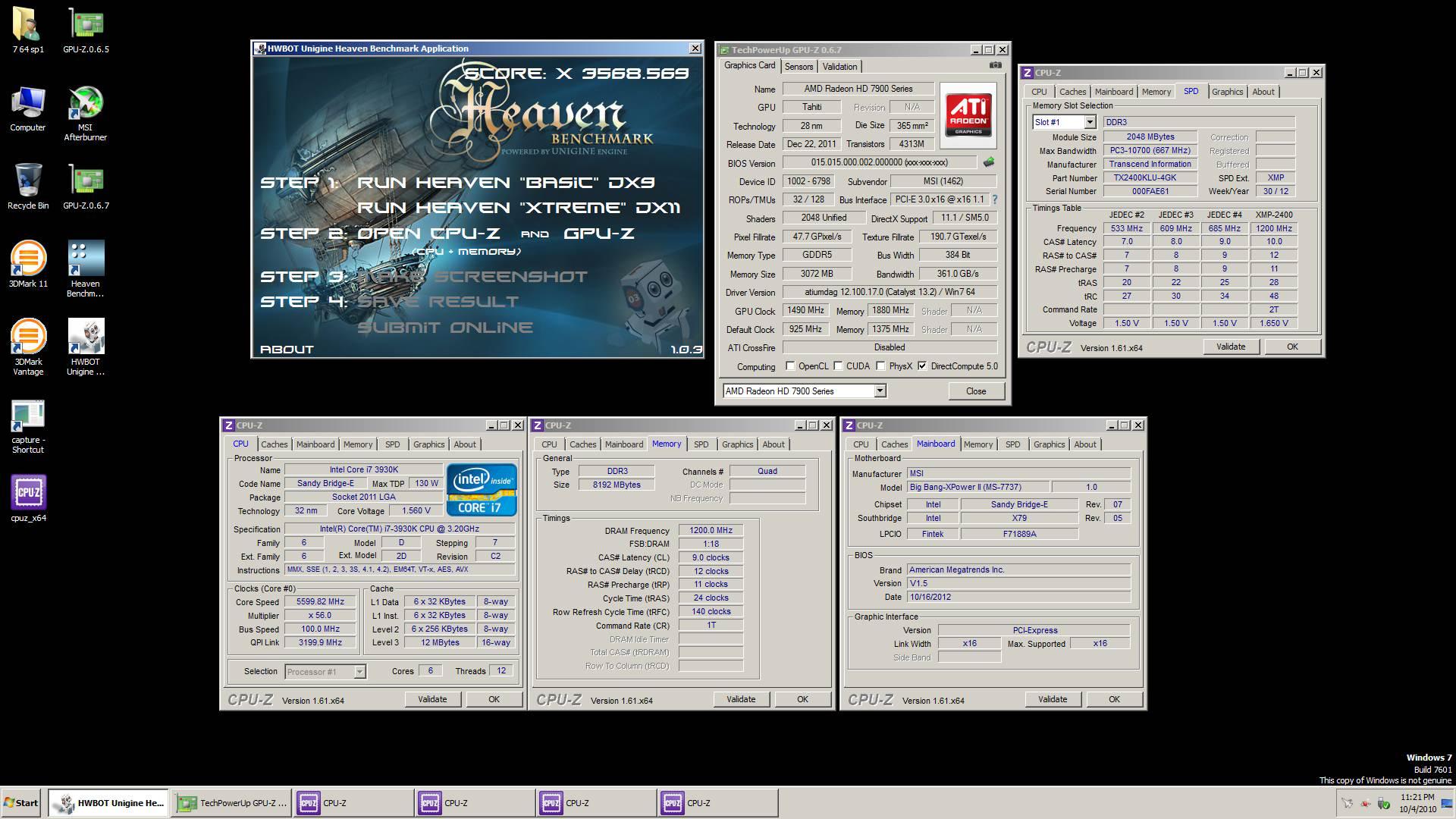Click the GPU Clock 1490 MHz field
The width and height of the screenshot is (1456, 819).
click(x=805, y=310)
